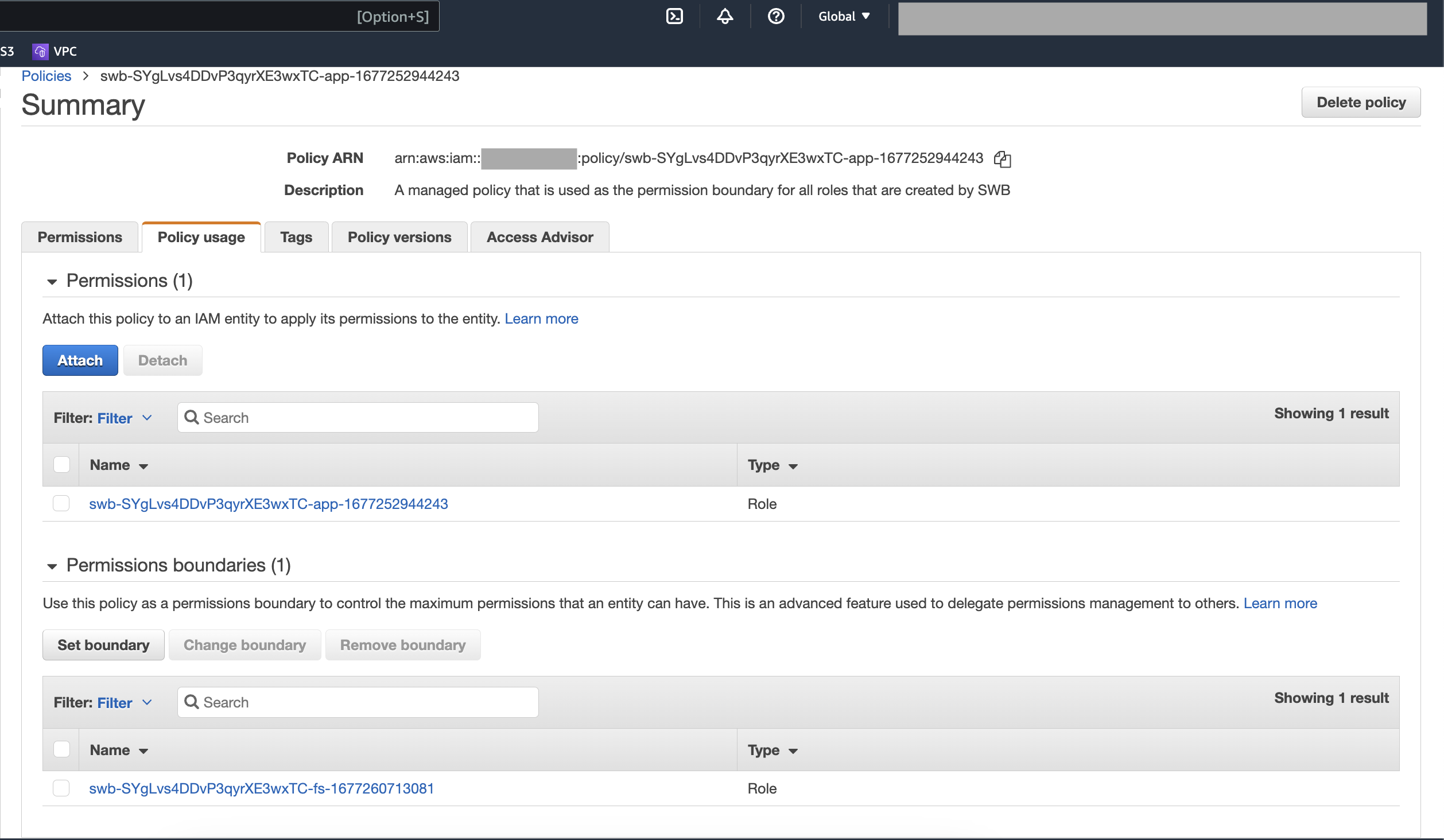This screenshot has height=840, width=1444.
Task: Open the notifications bell
Action: pos(725,16)
